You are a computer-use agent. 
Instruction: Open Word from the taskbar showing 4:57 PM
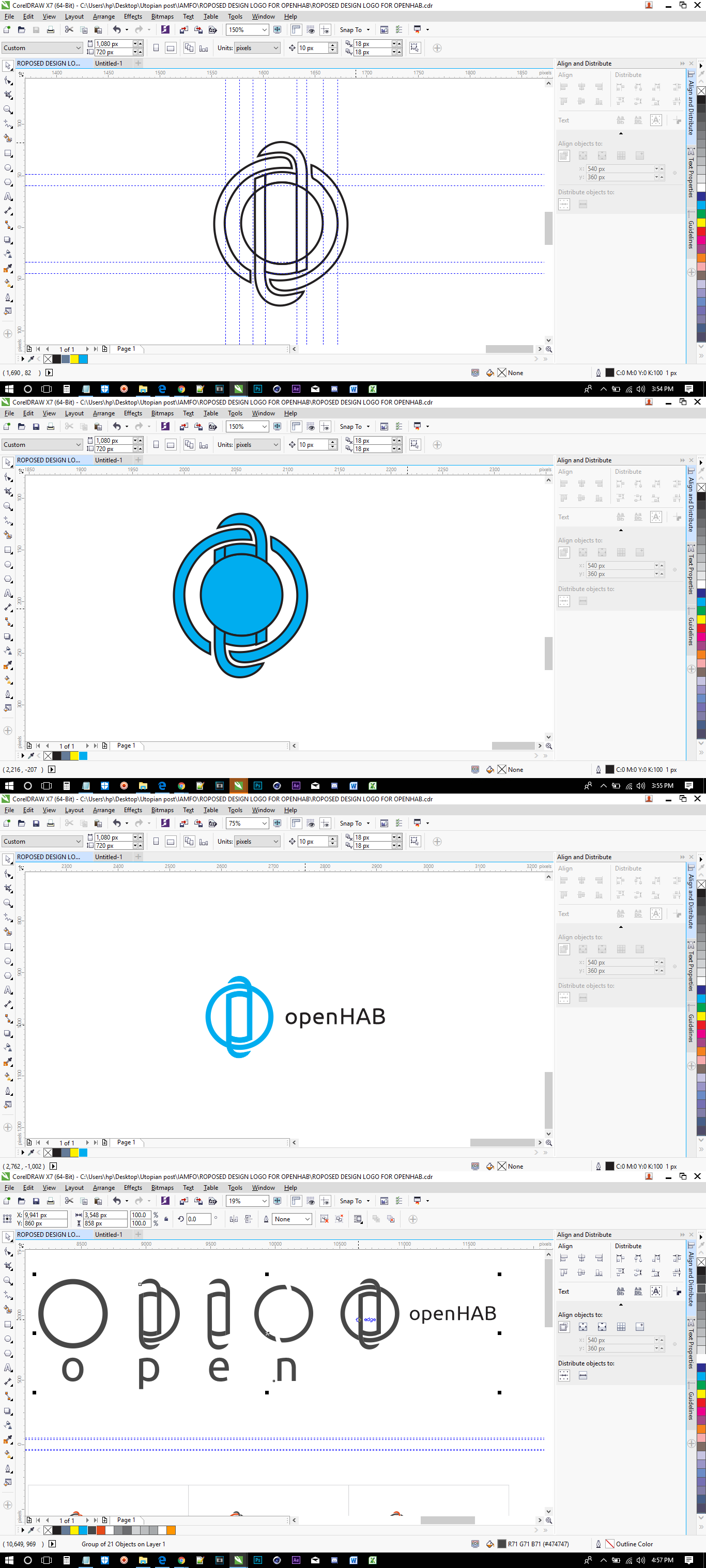pyautogui.click(x=354, y=1560)
